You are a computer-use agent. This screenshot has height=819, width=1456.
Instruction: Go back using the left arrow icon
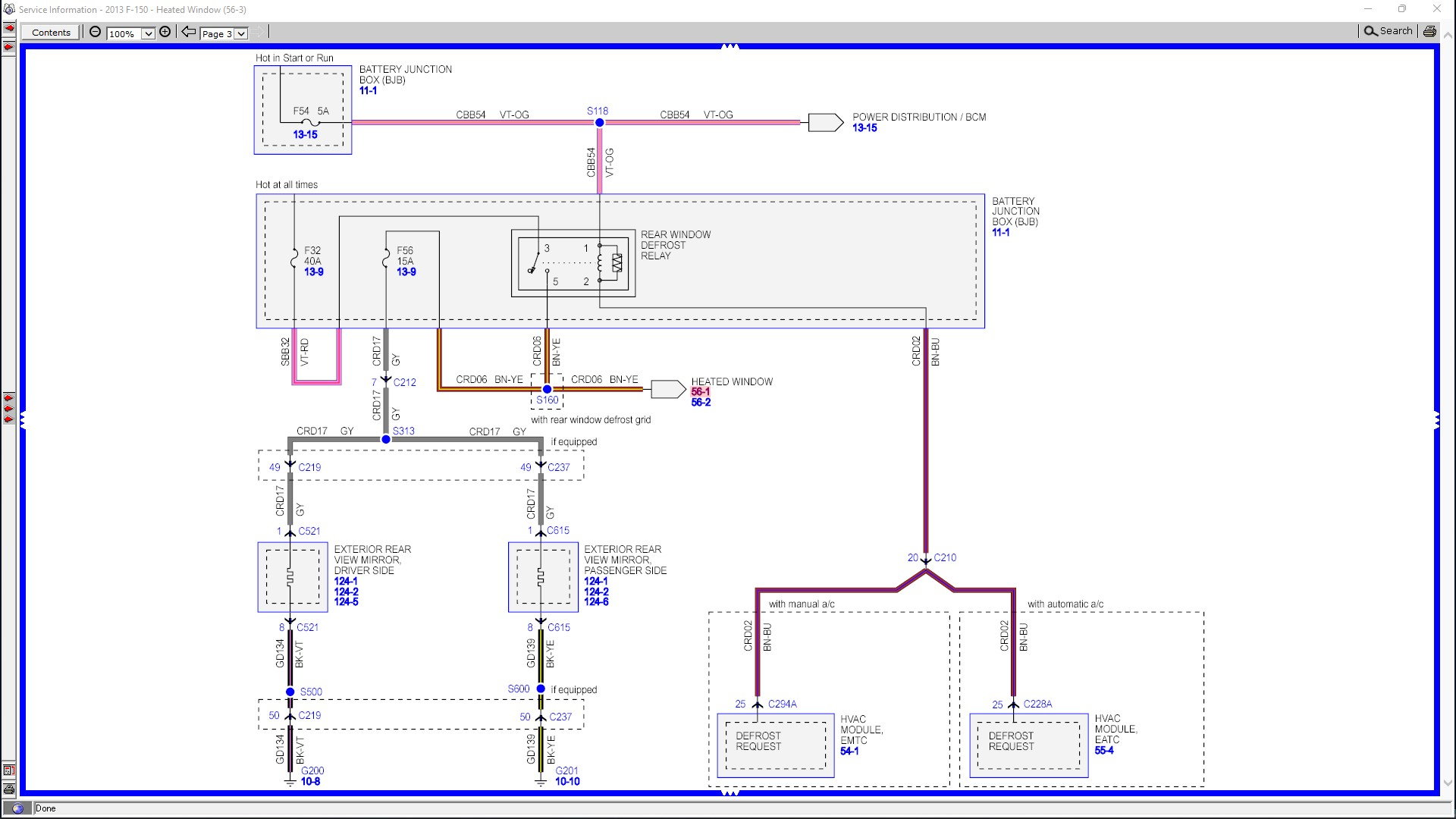(188, 32)
